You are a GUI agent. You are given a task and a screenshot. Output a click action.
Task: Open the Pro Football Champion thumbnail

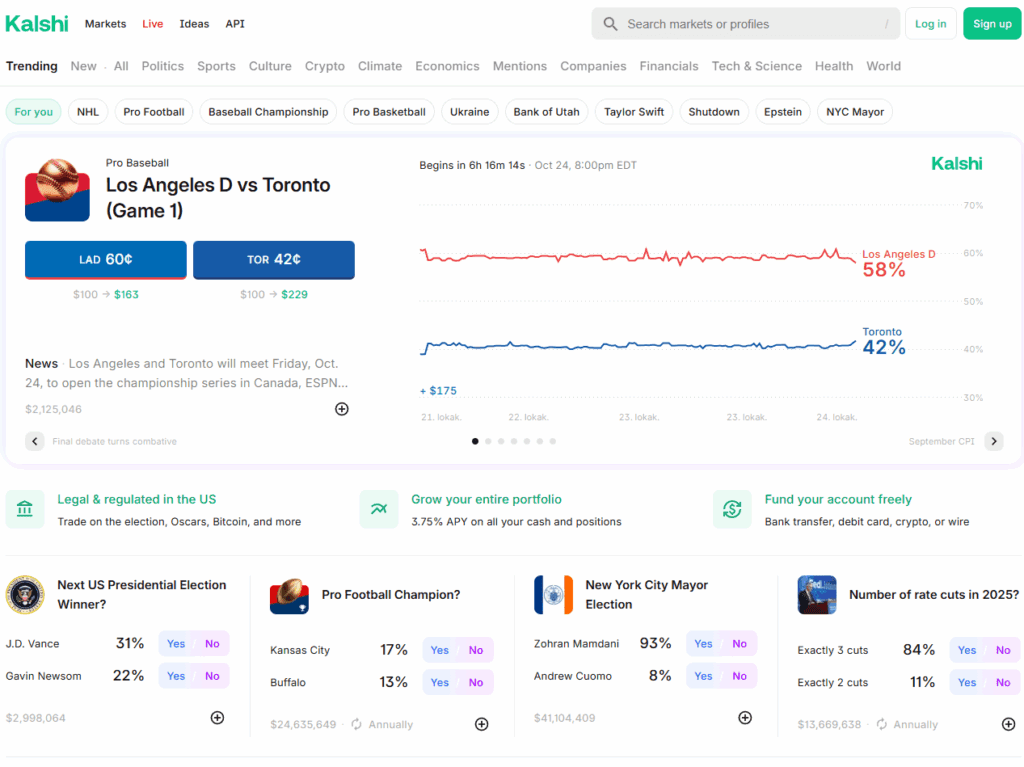tap(289, 595)
